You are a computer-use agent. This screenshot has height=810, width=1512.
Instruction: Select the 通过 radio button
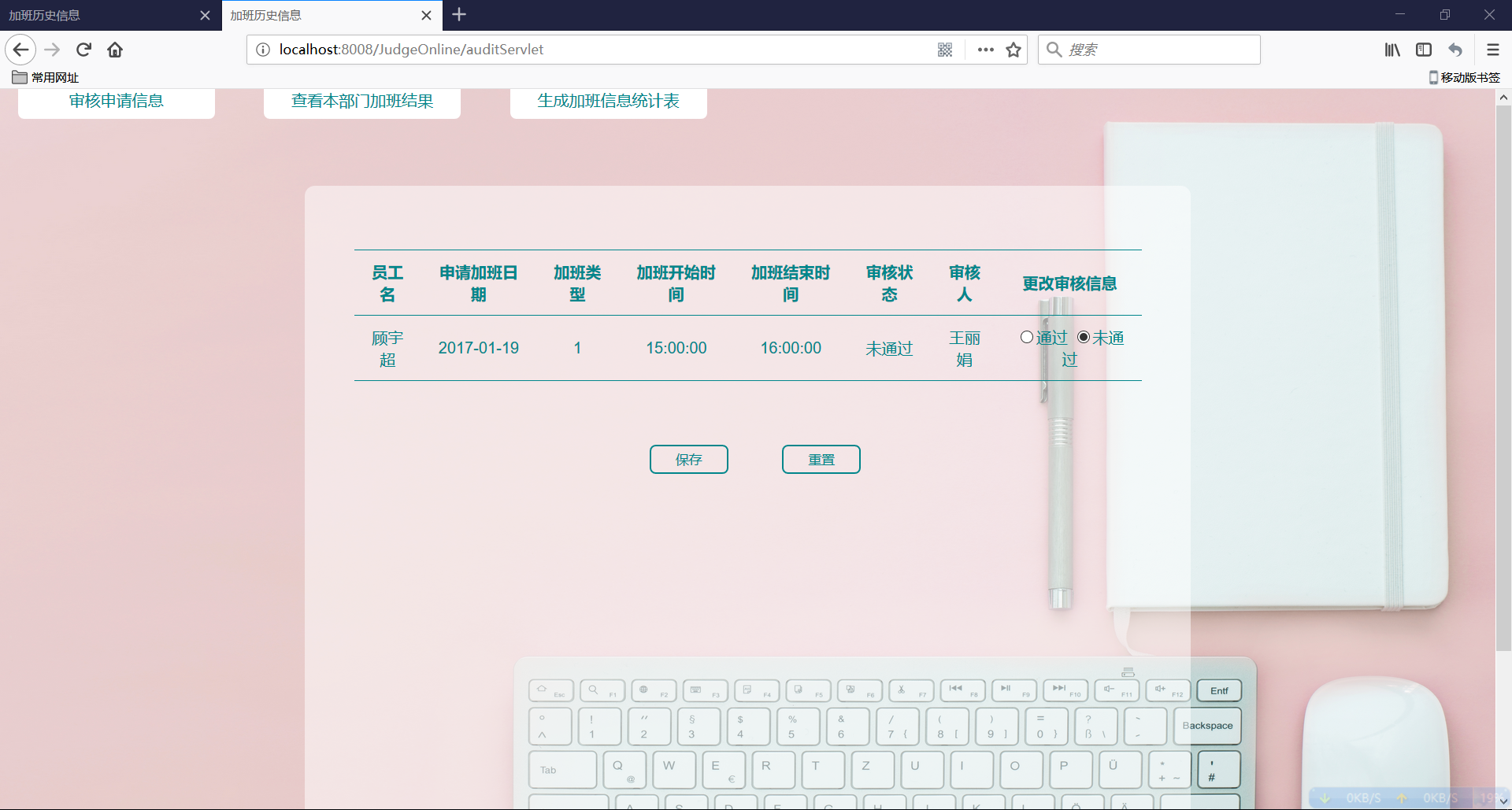(1027, 337)
